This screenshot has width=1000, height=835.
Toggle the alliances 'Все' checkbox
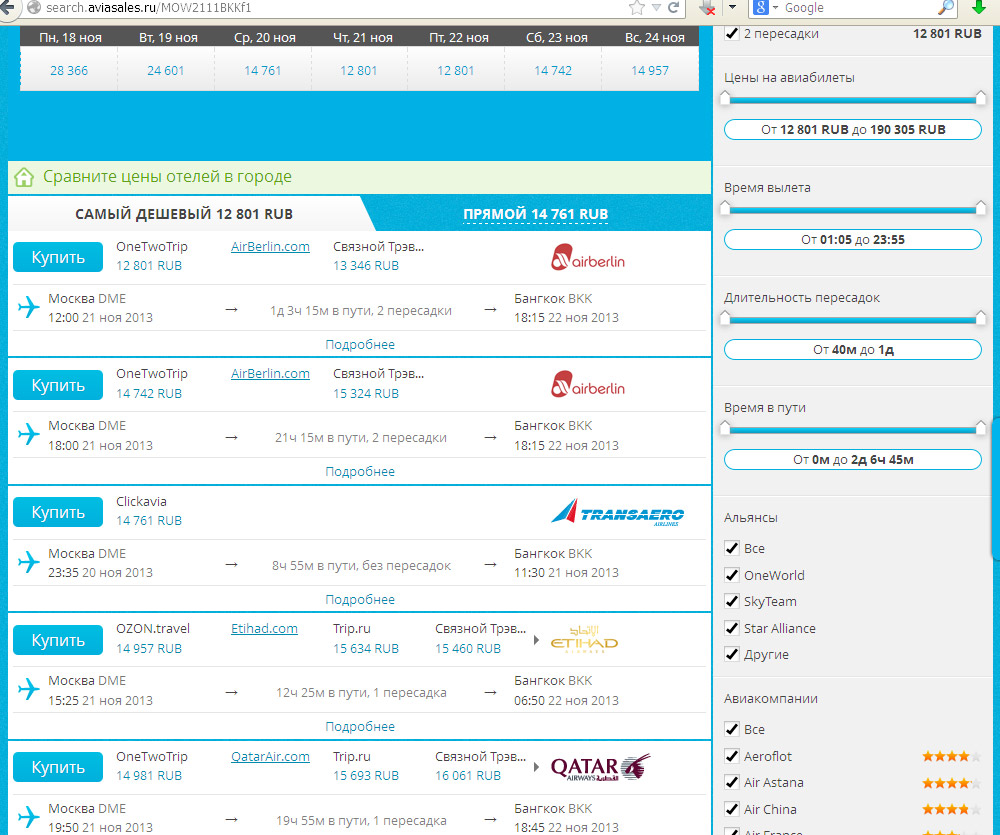point(732,548)
